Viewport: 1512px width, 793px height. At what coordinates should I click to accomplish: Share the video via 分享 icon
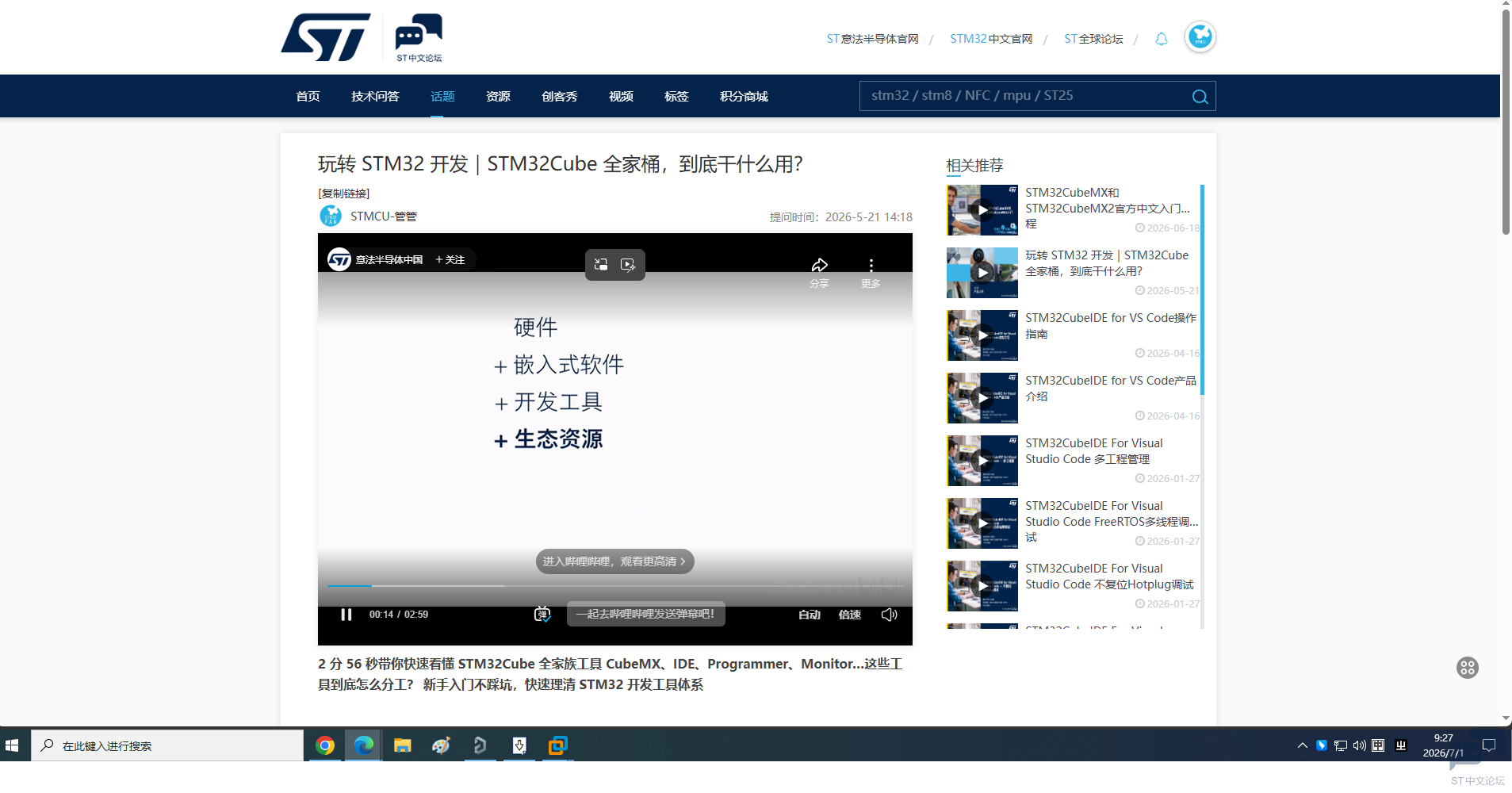point(819,270)
